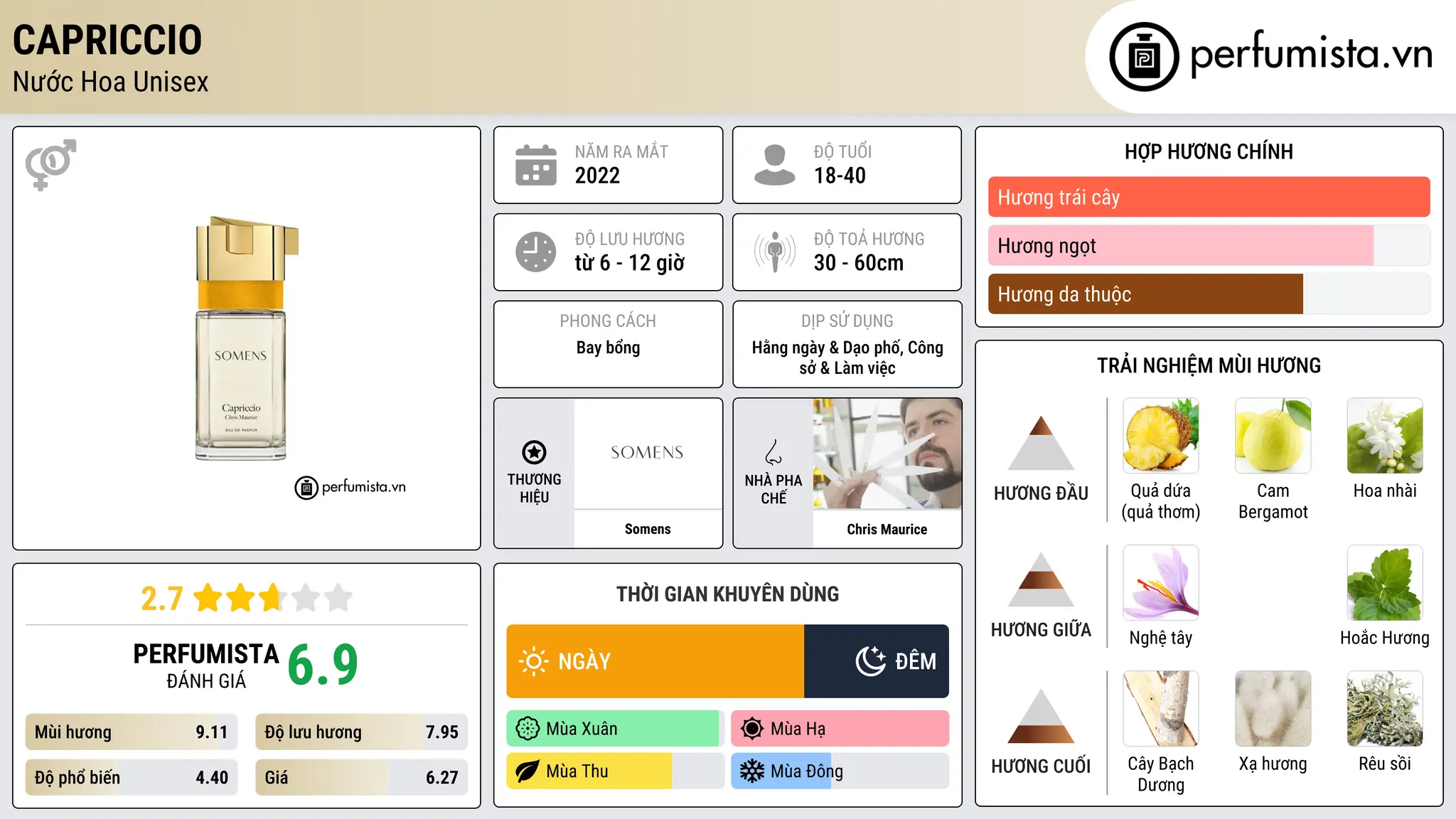Click the Bay bổng style value
Screen dimensions: 1456x819
608,348
